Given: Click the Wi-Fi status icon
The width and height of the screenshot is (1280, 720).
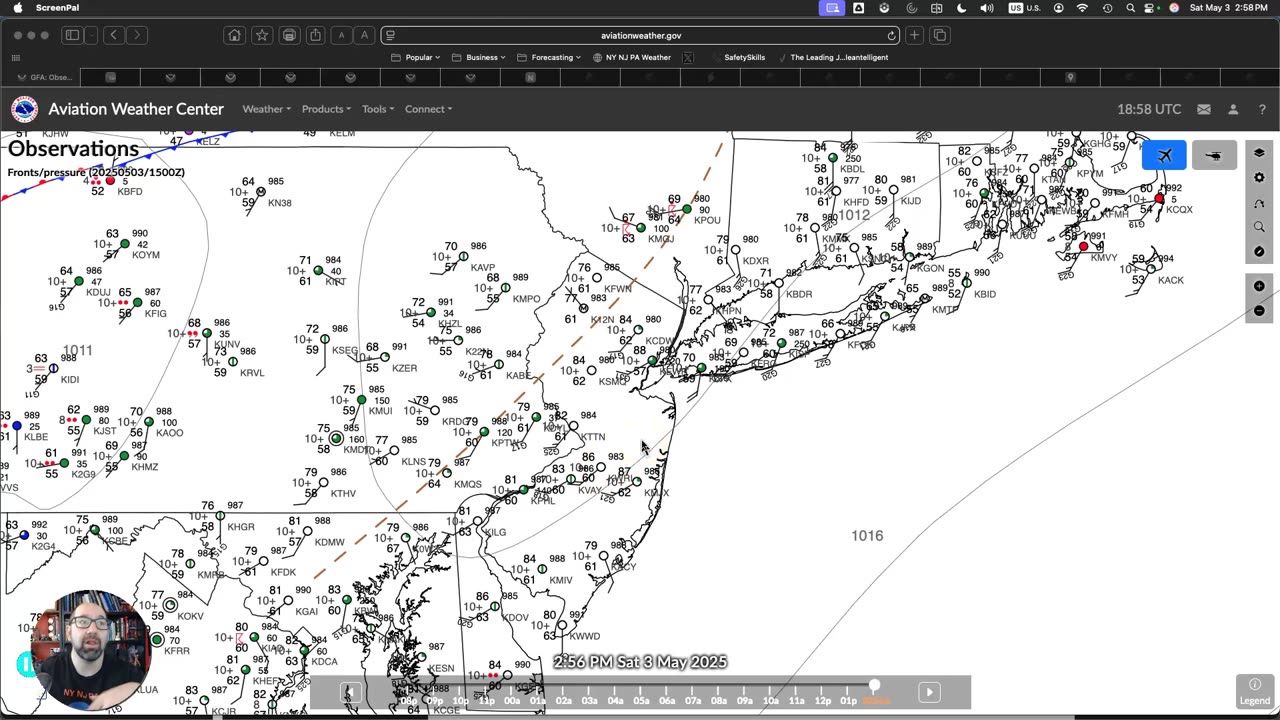Looking at the screenshot, I should point(1082,8).
